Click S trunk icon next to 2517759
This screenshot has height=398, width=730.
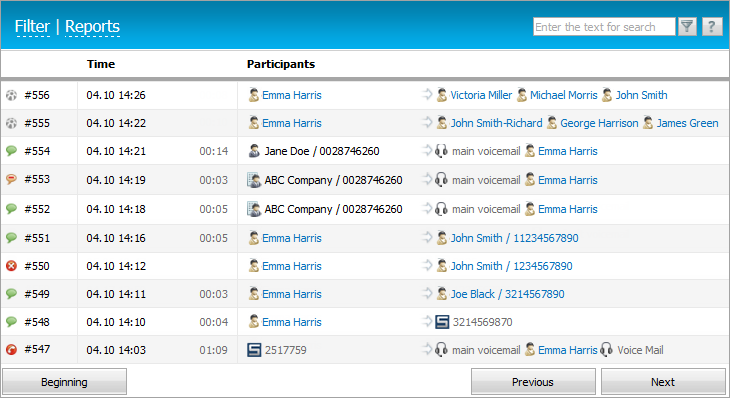click(254, 350)
